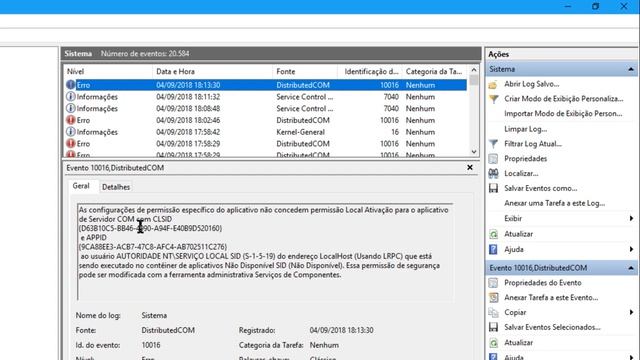Screen dimensions: 640x360
Task: Click the Propriedades do Evento icon
Action: (493, 282)
